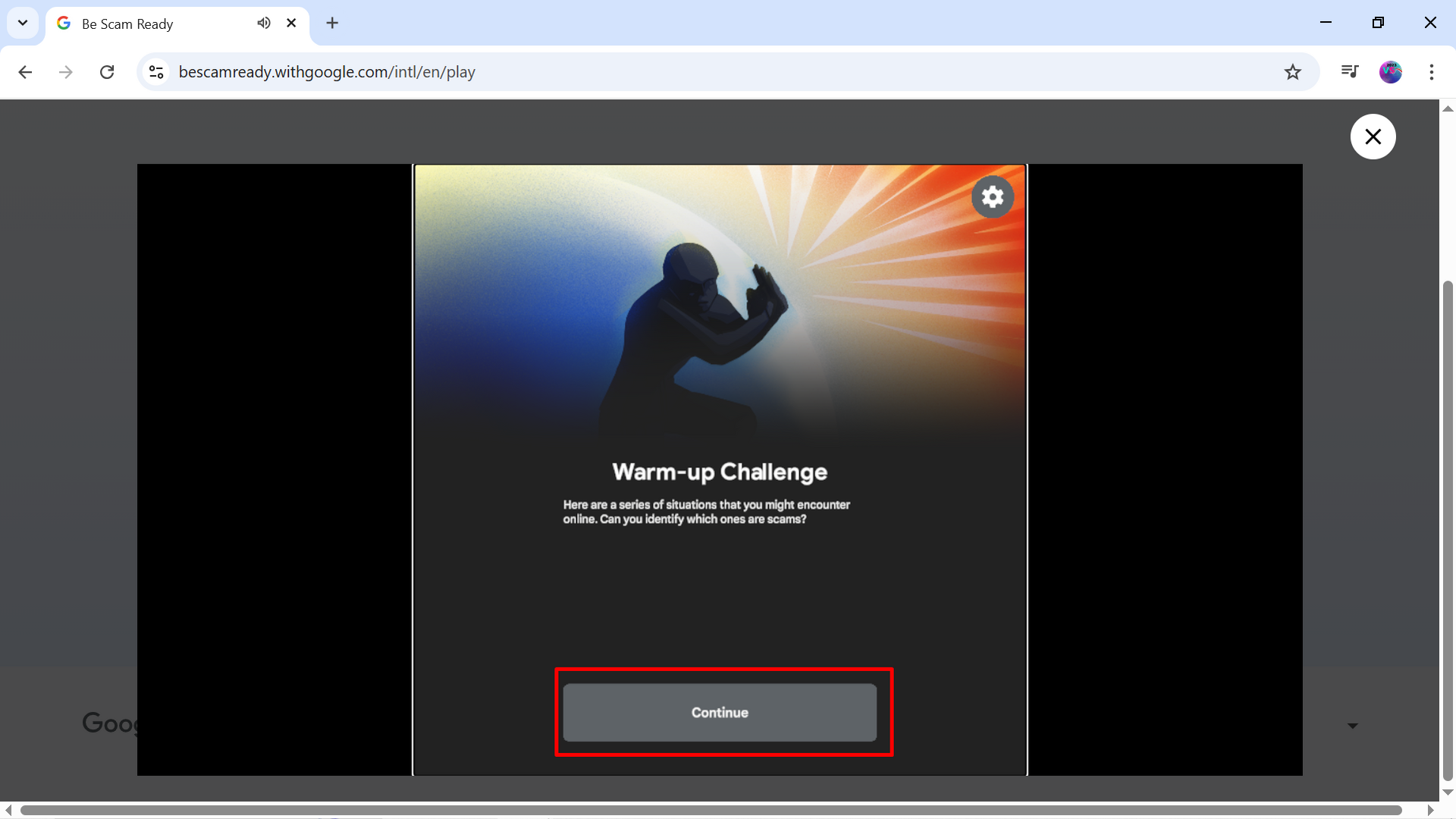Expand the tab search dropdown
Viewport: 1456px width, 819px height.
23,23
